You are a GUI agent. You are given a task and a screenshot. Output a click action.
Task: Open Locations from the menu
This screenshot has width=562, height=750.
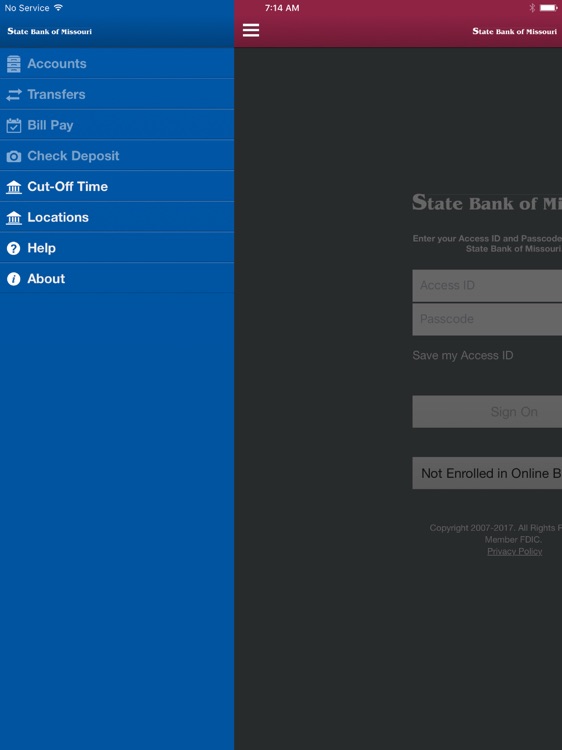tap(117, 217)
